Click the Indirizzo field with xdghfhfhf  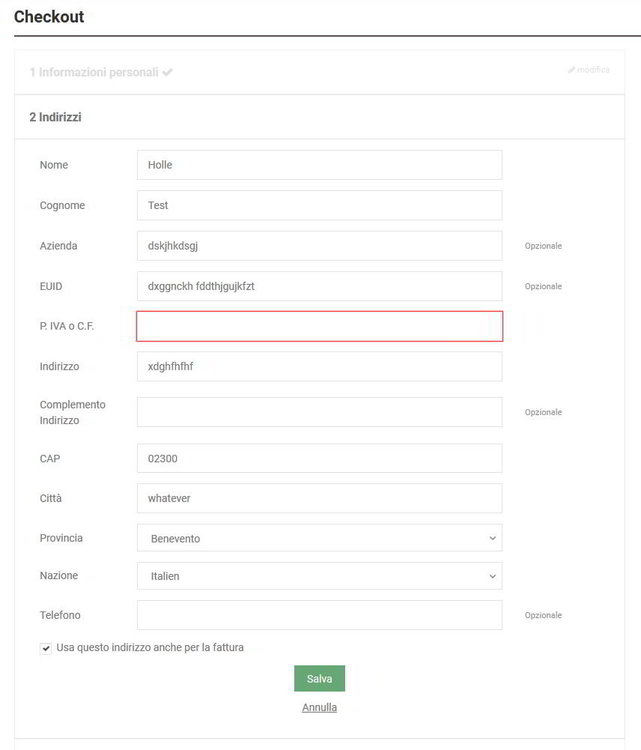pyautogui.click(x=319, y=366)
